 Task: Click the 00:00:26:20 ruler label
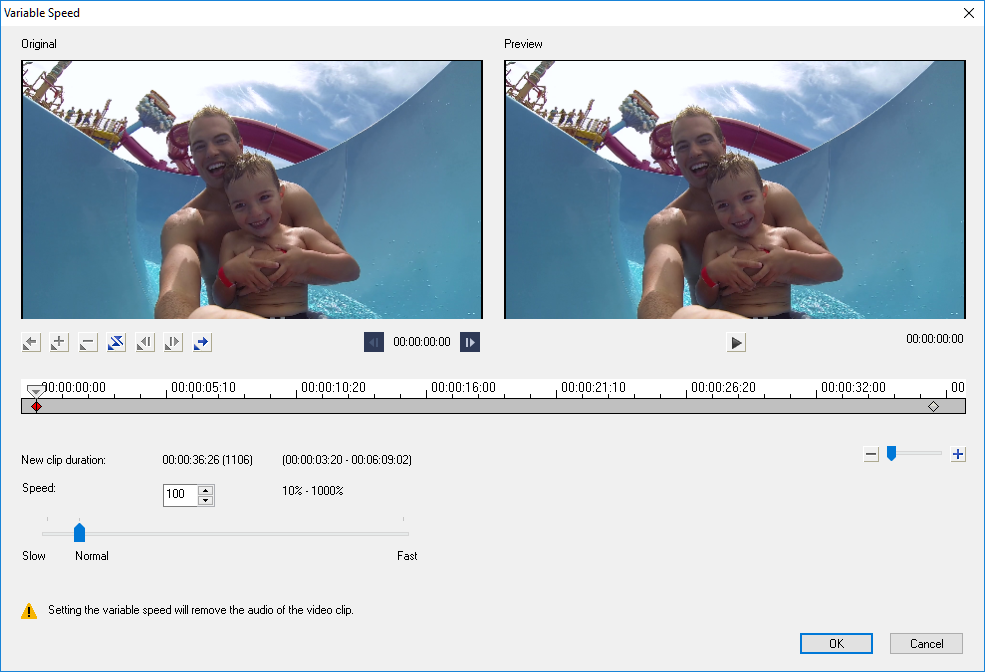tap(724, 387)
